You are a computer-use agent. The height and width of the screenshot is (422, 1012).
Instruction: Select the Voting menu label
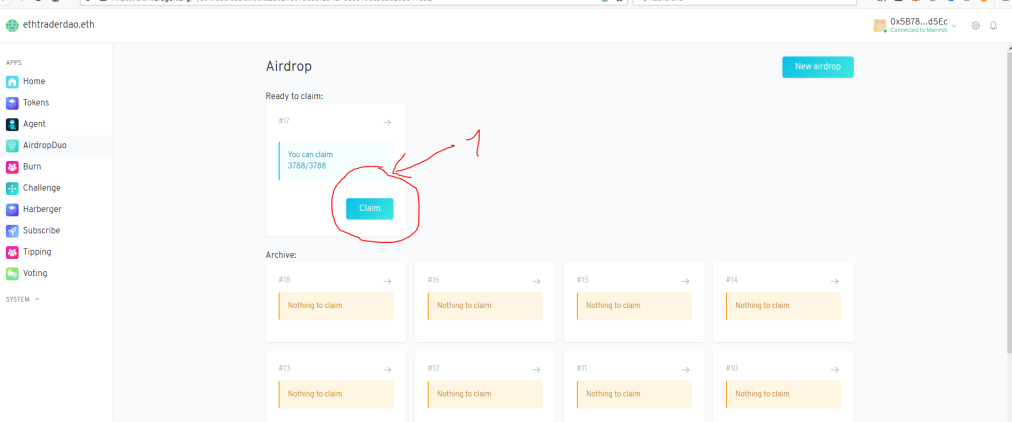(x=35, y=273)
